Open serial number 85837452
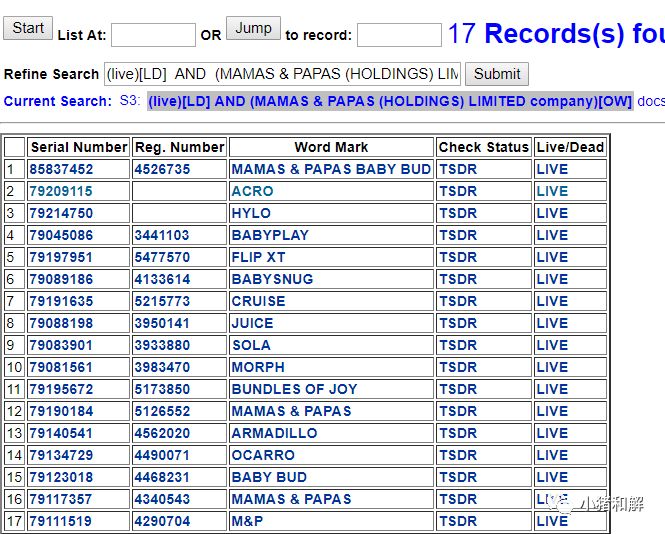The height and width of the screenshot is (534, 665). point(61,169)
